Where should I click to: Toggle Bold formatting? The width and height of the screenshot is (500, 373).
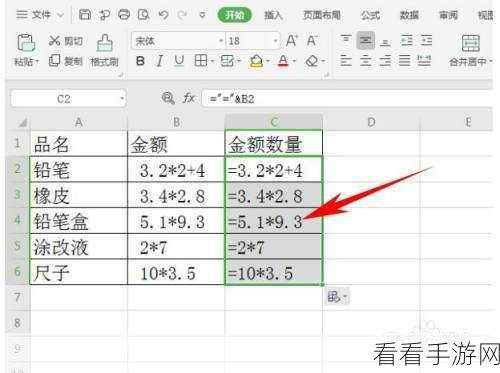tap(140, 61)
